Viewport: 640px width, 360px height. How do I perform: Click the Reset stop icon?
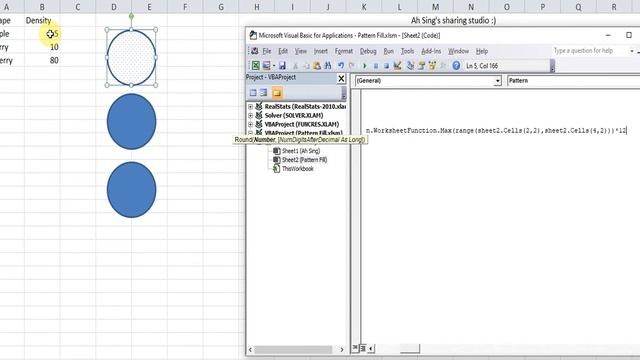coord(387,66)
